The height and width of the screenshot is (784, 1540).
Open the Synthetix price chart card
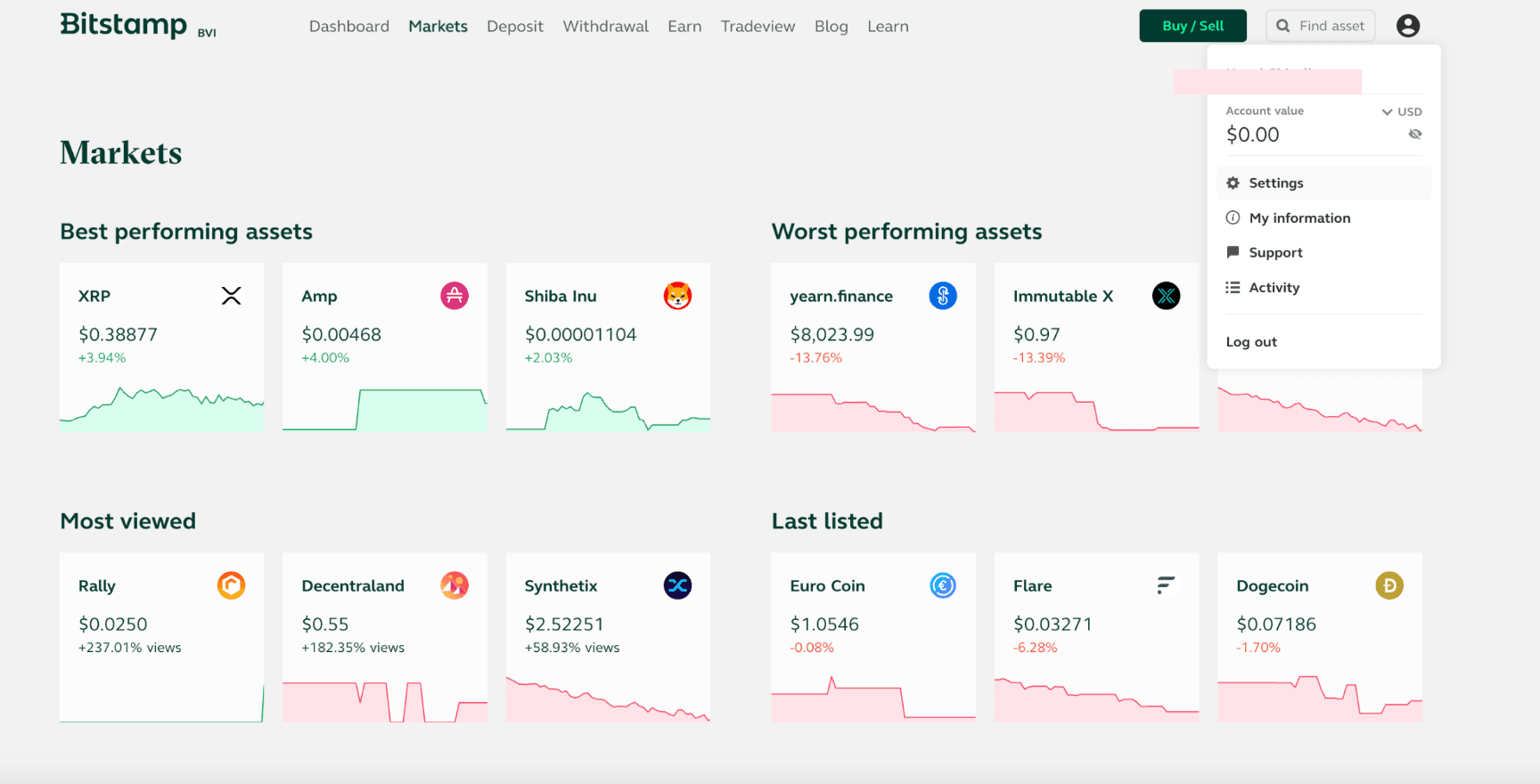coord(608,637)
